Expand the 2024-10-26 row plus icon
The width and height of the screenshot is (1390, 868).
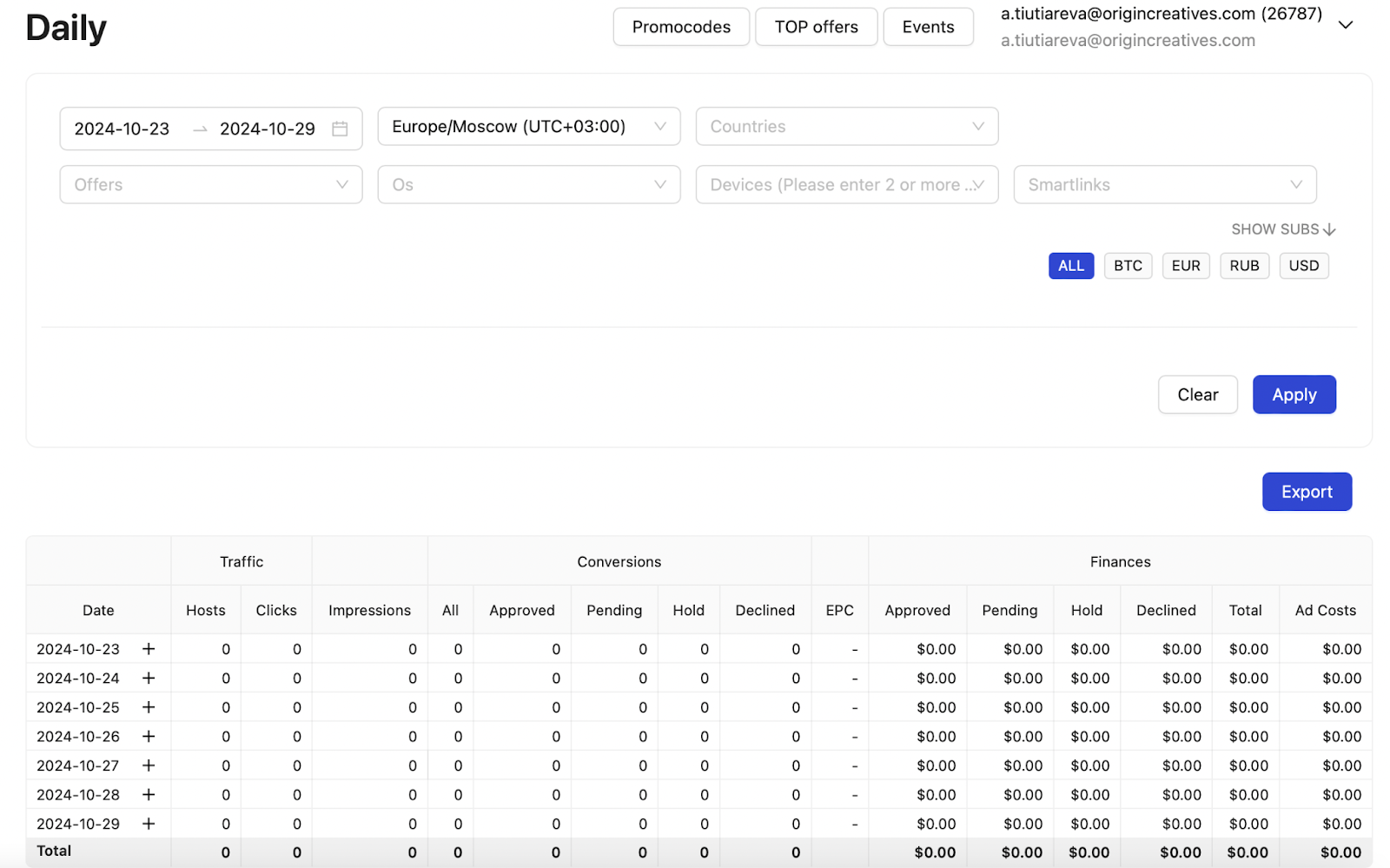149,737
